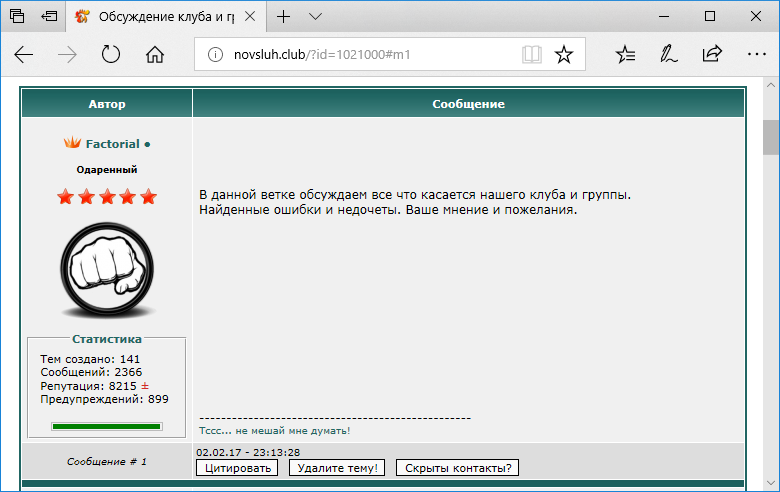
Task: Click the Refresh page icon
Action: (111, 54)
